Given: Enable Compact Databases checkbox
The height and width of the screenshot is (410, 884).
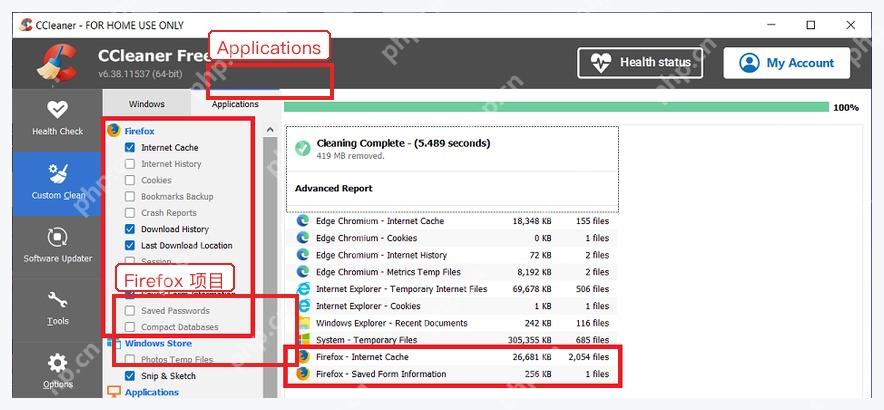Looking at the screenshot, I should (x=130, y=327).
